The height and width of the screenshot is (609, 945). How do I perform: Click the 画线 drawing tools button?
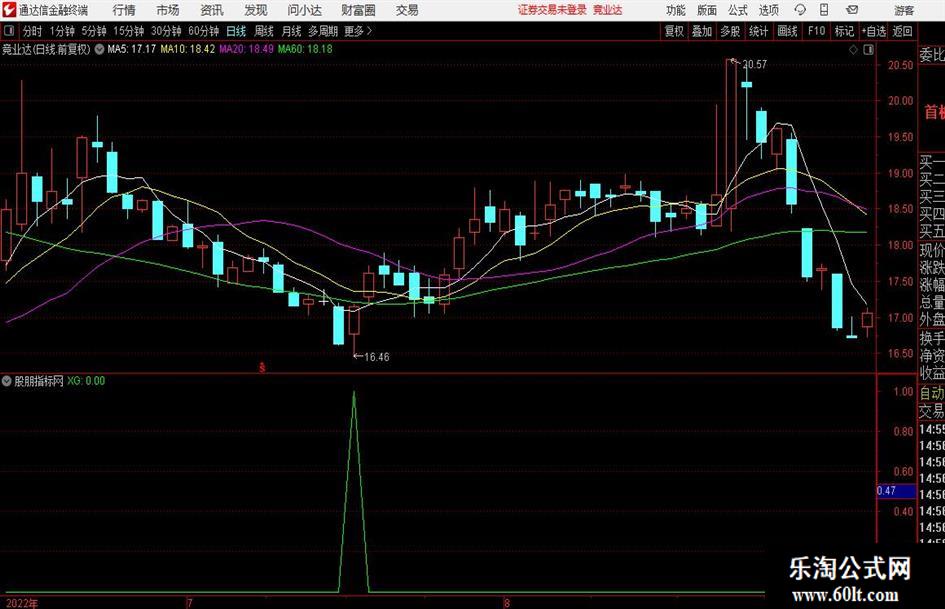pos(788,31)
